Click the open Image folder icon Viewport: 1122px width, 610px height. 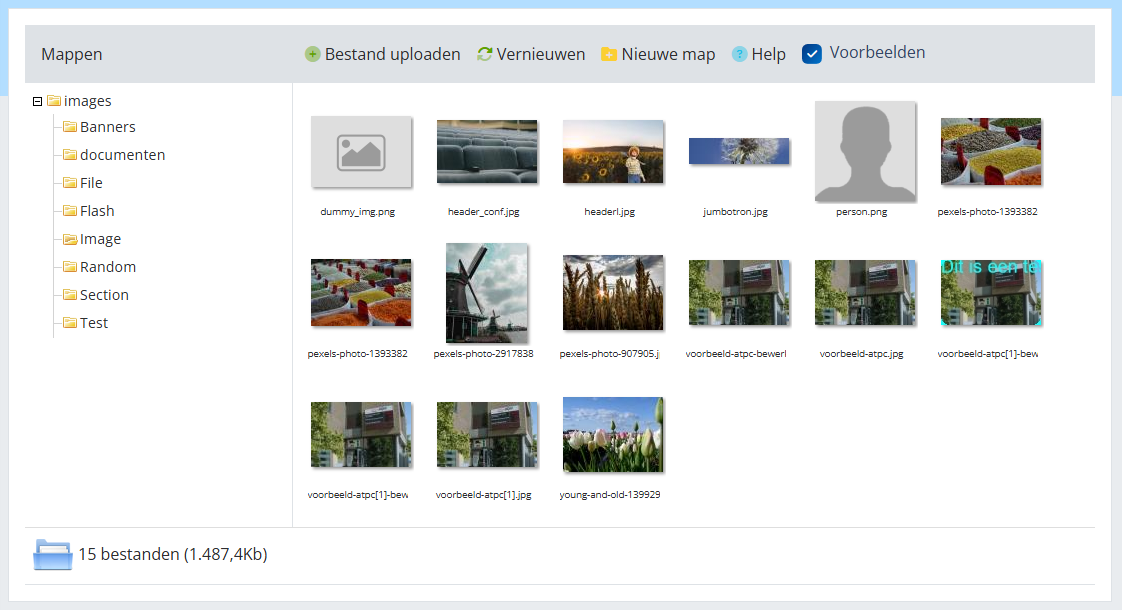pos(70,239)
